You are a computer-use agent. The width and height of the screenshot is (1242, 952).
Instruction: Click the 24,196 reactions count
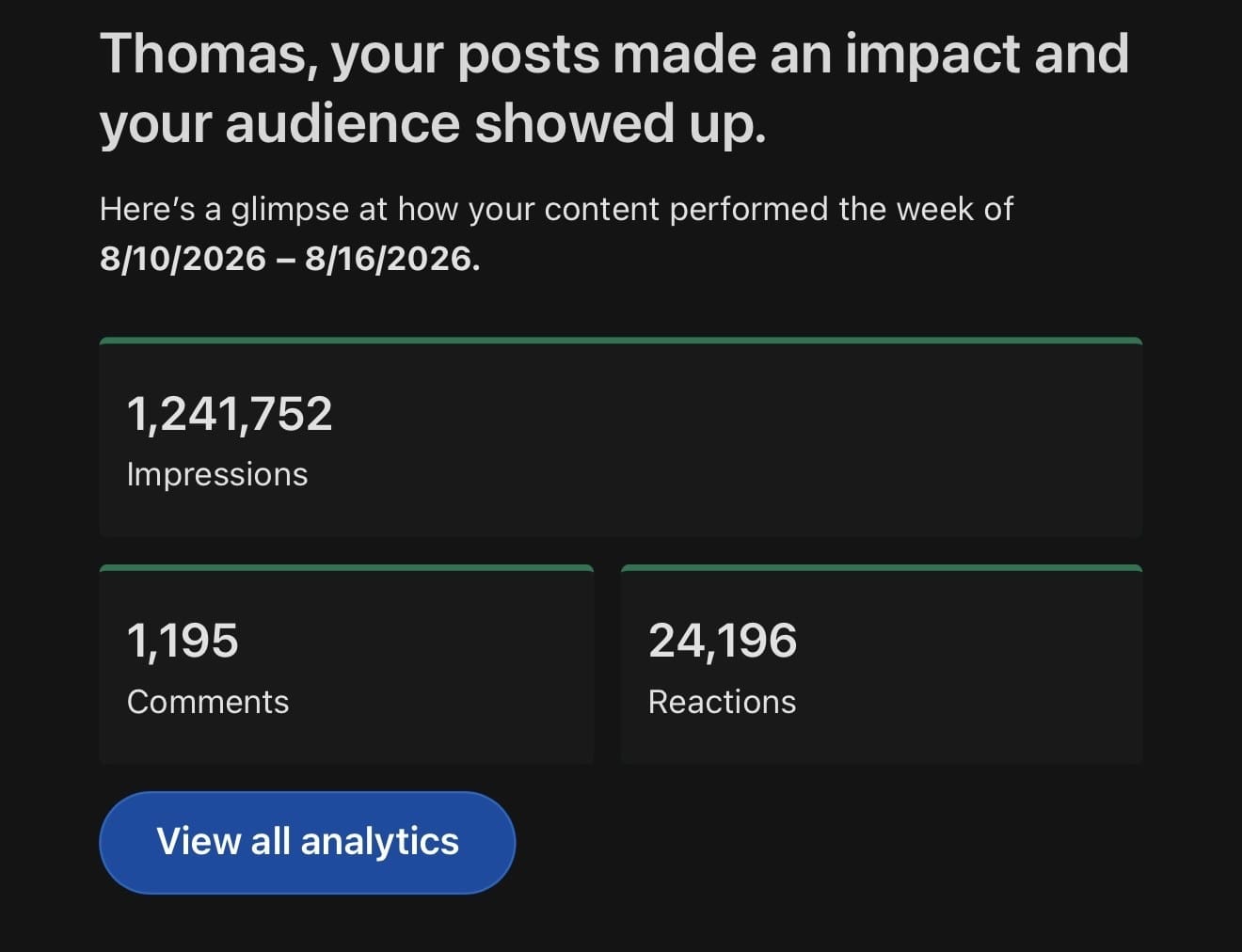723,641
